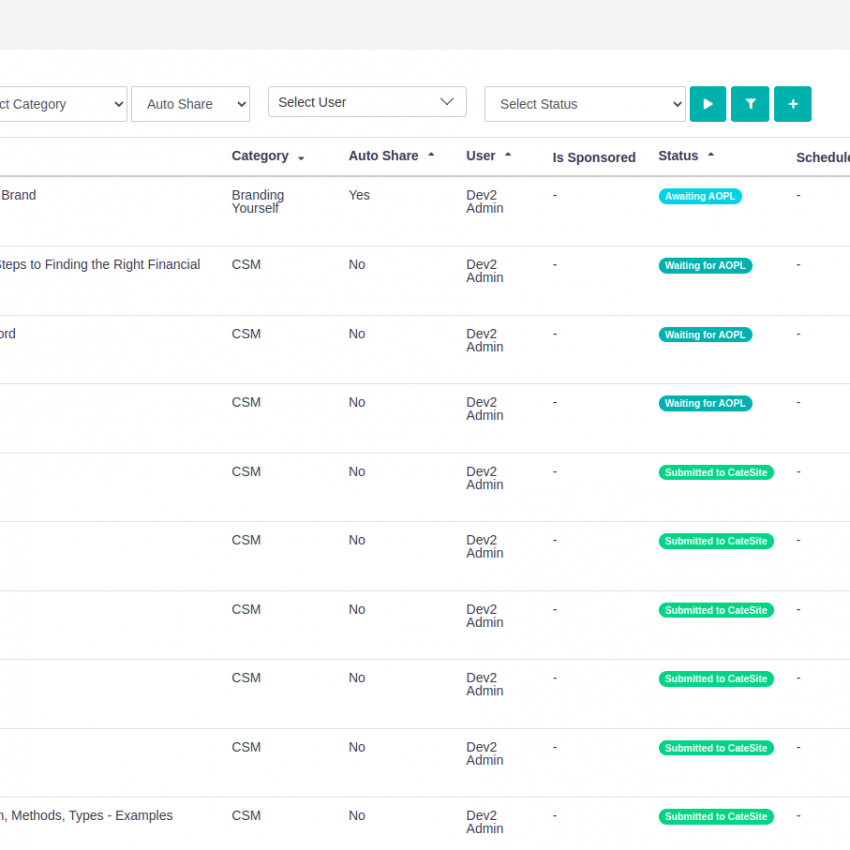Sort by User column arrow
Viewport: 850px width, 850px height.
click(x=508, y=156)
